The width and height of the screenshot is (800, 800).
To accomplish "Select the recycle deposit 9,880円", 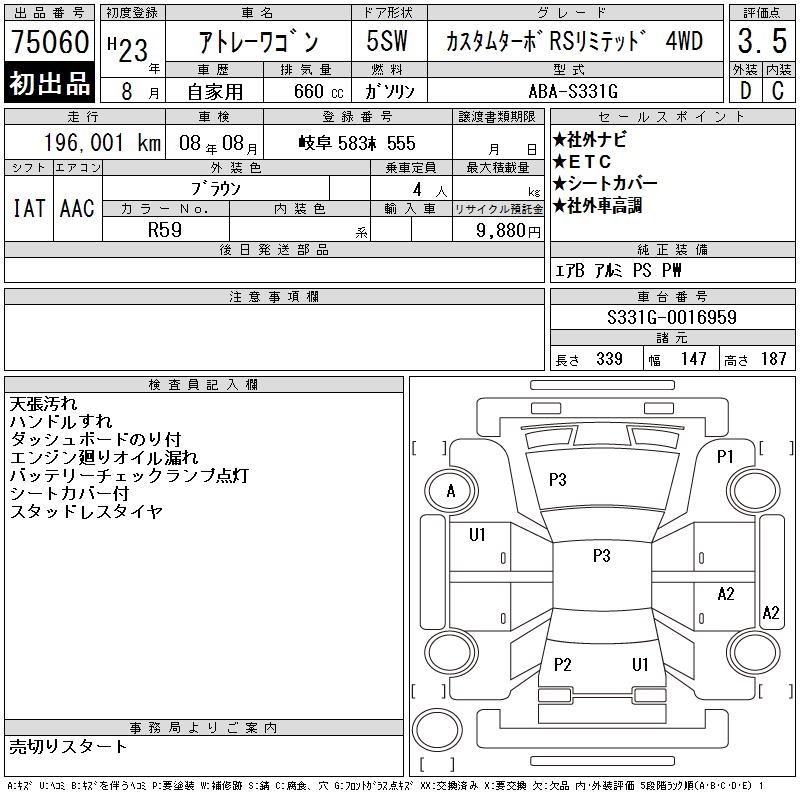I will click(x=508, y=231).
